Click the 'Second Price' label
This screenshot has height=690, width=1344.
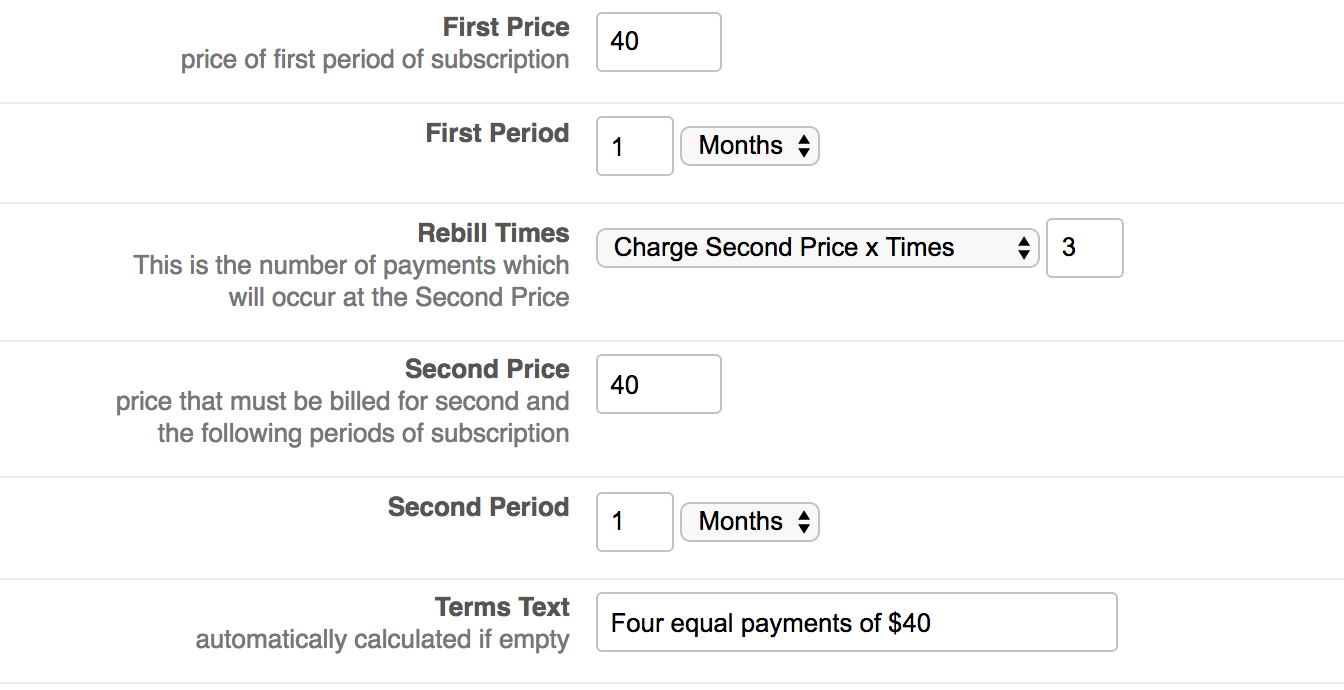(487, 369)
